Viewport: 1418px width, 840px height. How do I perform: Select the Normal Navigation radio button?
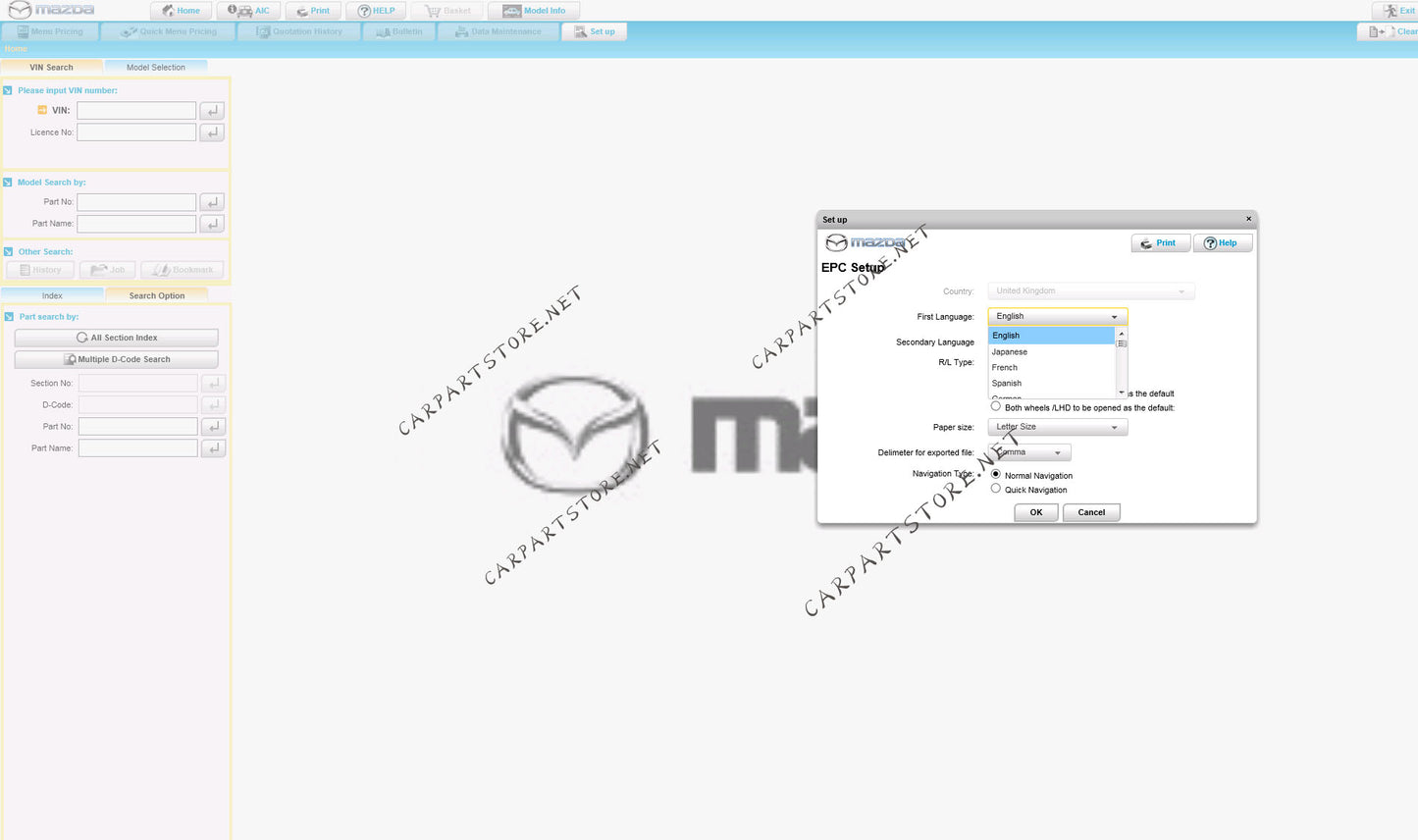tap(996, 475)
